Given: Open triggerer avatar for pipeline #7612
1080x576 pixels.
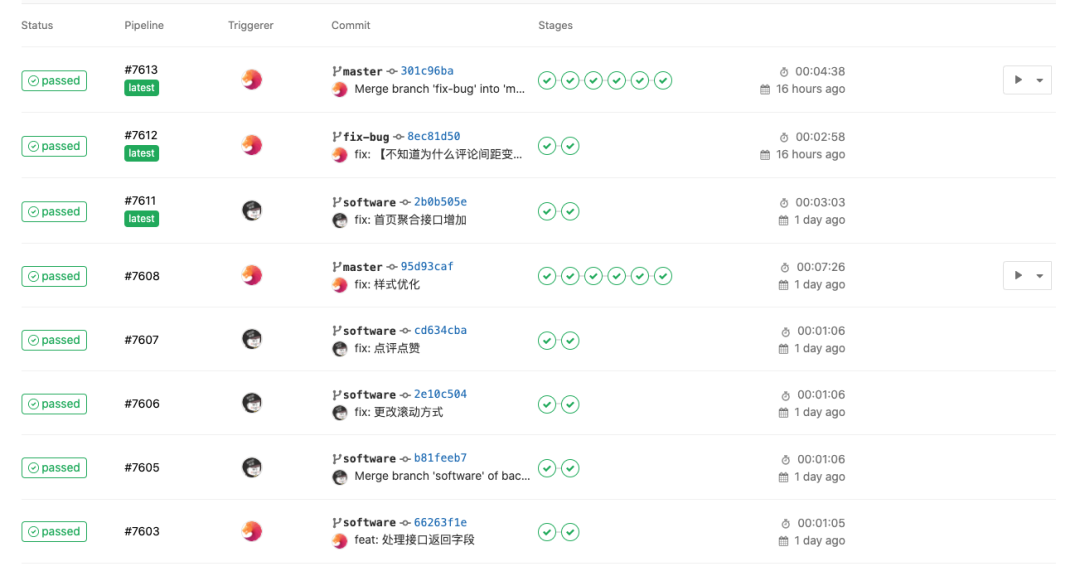Looking at the screenshot, I should tap(252, 145).
